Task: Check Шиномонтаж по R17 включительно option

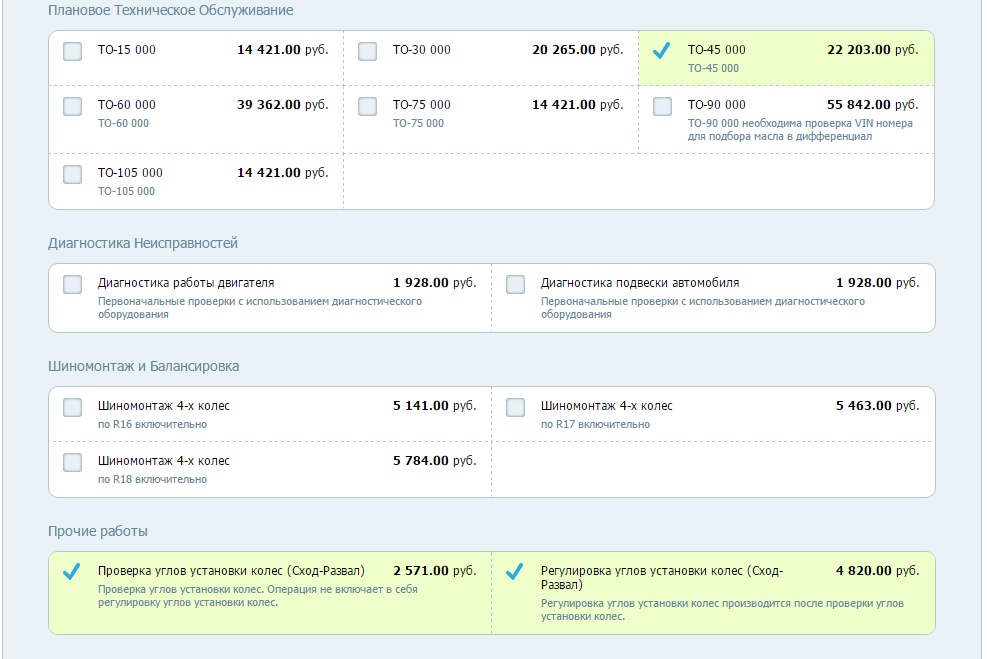Action: [516, 407]
